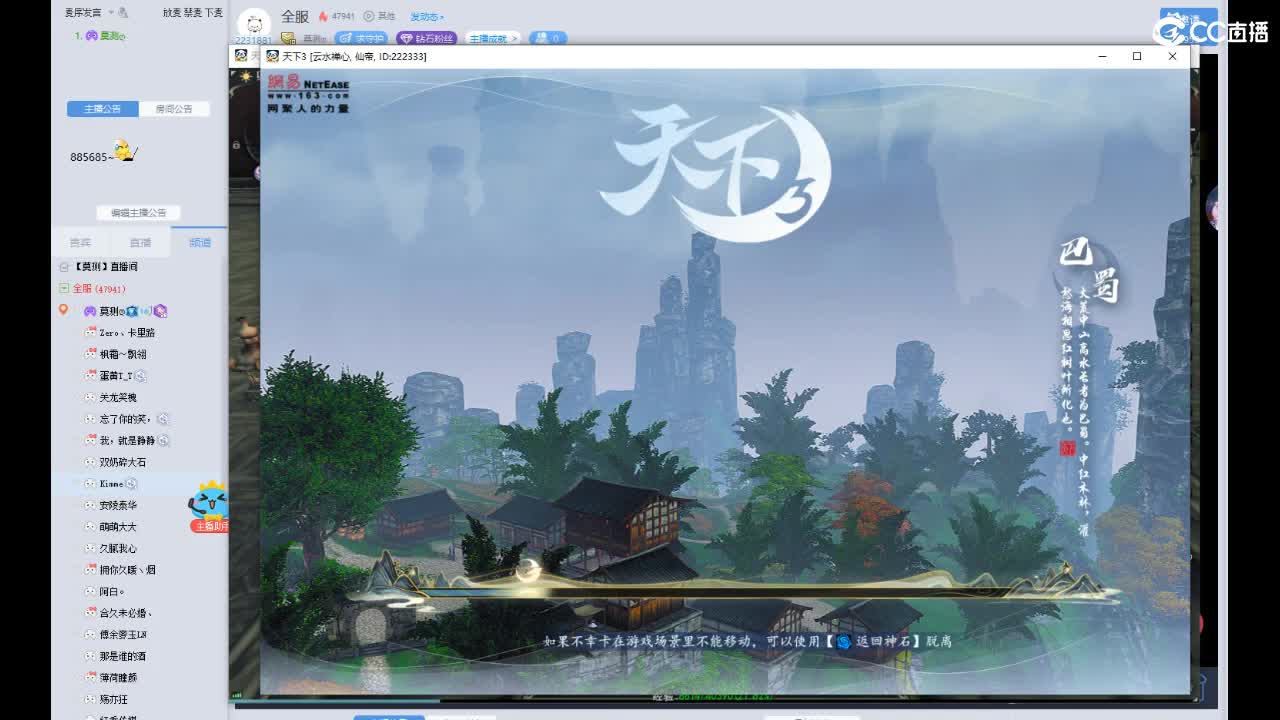Maximize the 天下3 game window

coord(1137,56)
